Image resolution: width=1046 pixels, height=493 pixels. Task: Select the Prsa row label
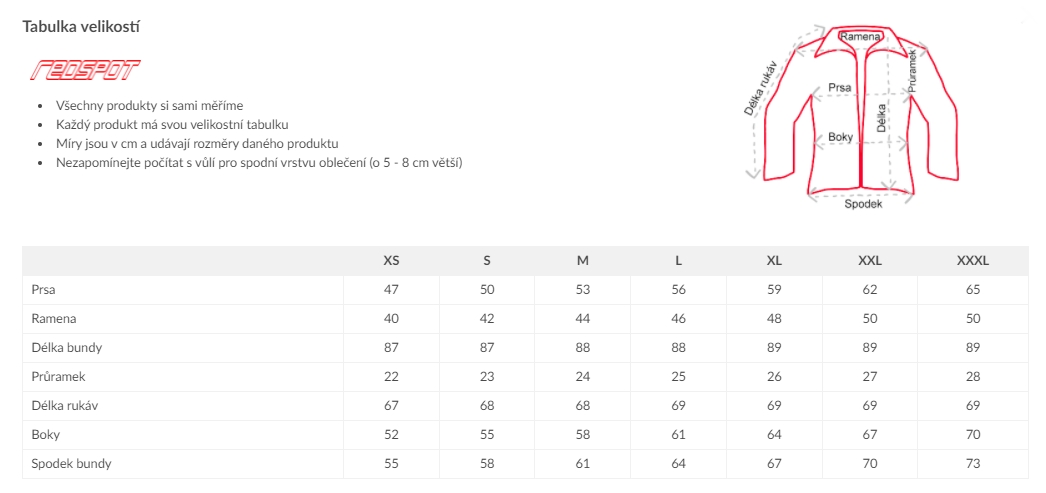click(43, 290)
